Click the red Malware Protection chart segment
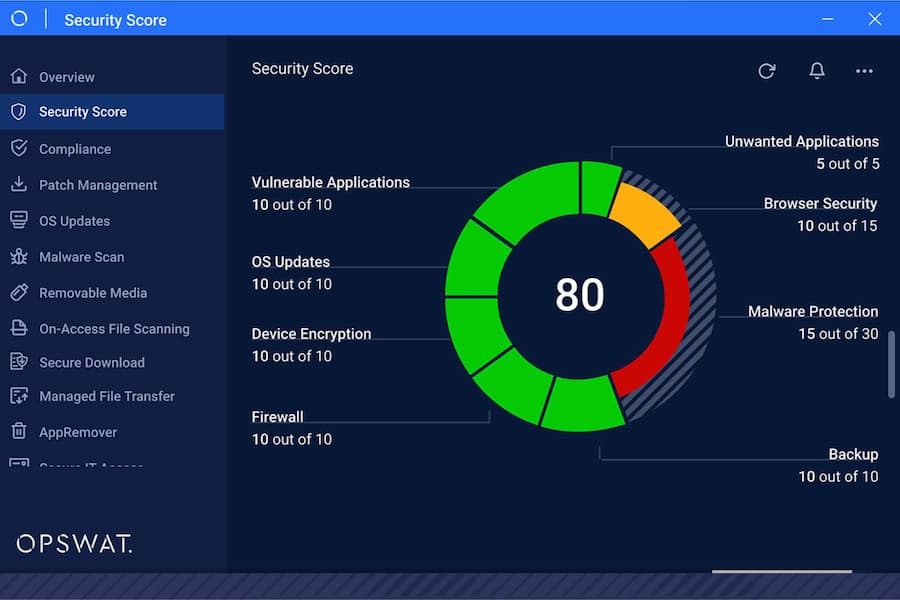The width and height of the screenshot is (900, 600). [664, 320]
